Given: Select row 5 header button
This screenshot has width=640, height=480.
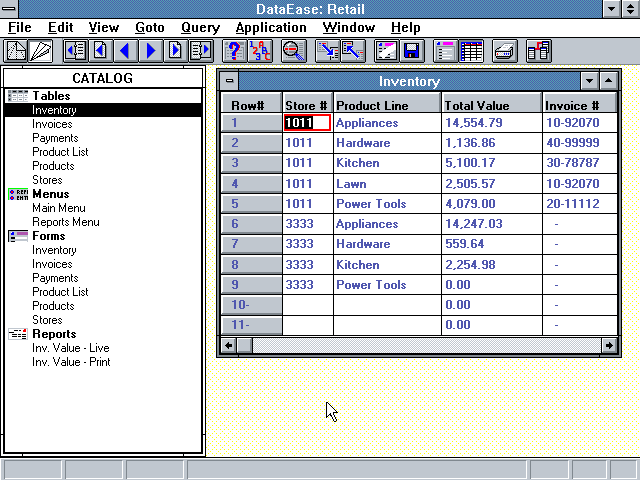Looking at the screenshot, I should [x=251, y=203].
